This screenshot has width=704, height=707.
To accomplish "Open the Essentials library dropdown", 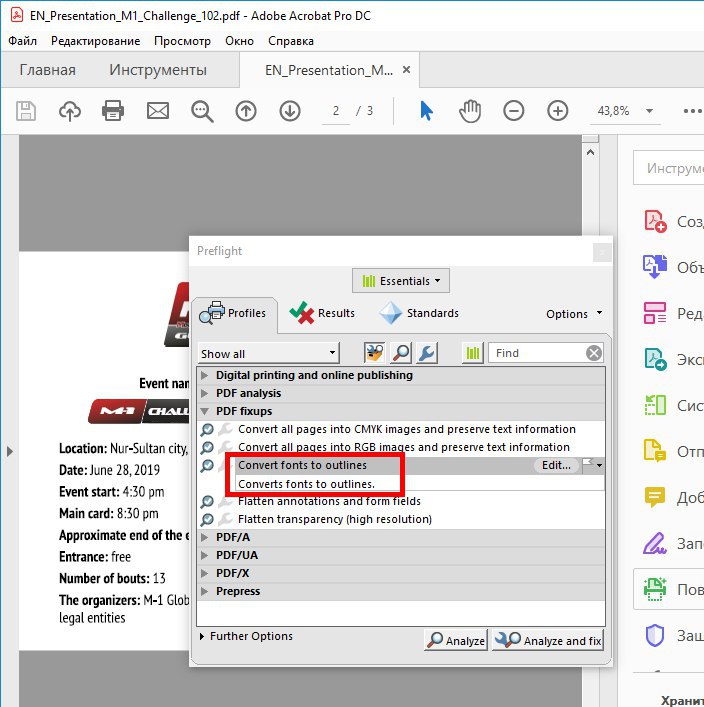I will 401,281.
